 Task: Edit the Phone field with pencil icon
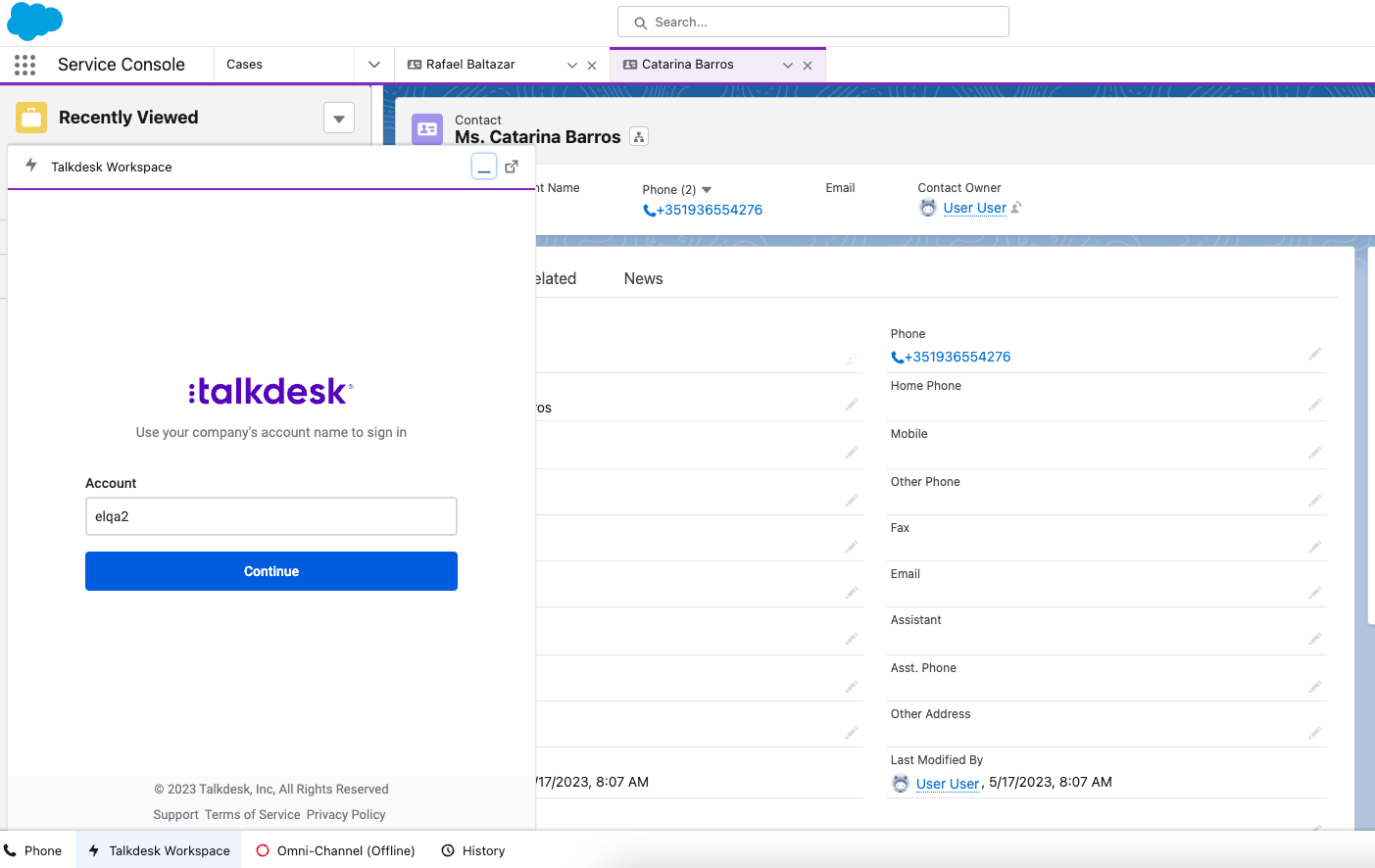(1315, 354)
